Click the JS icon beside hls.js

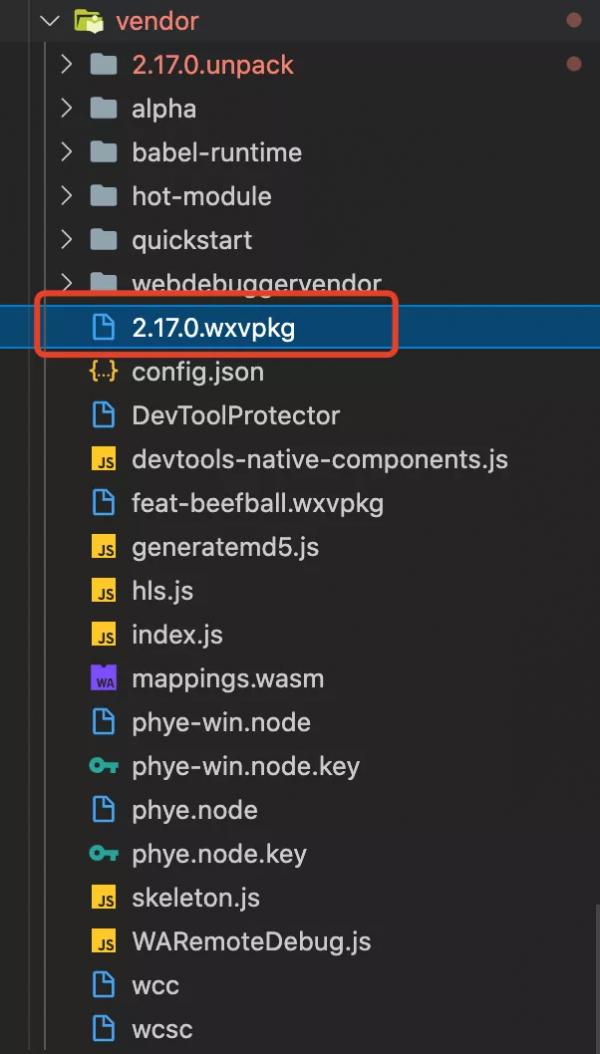103,591
